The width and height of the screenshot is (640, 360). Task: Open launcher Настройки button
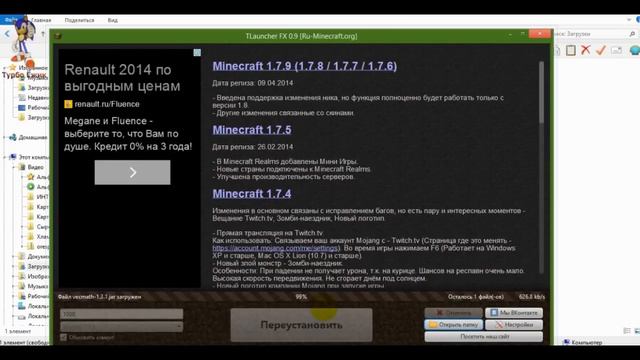pos(514,325)
